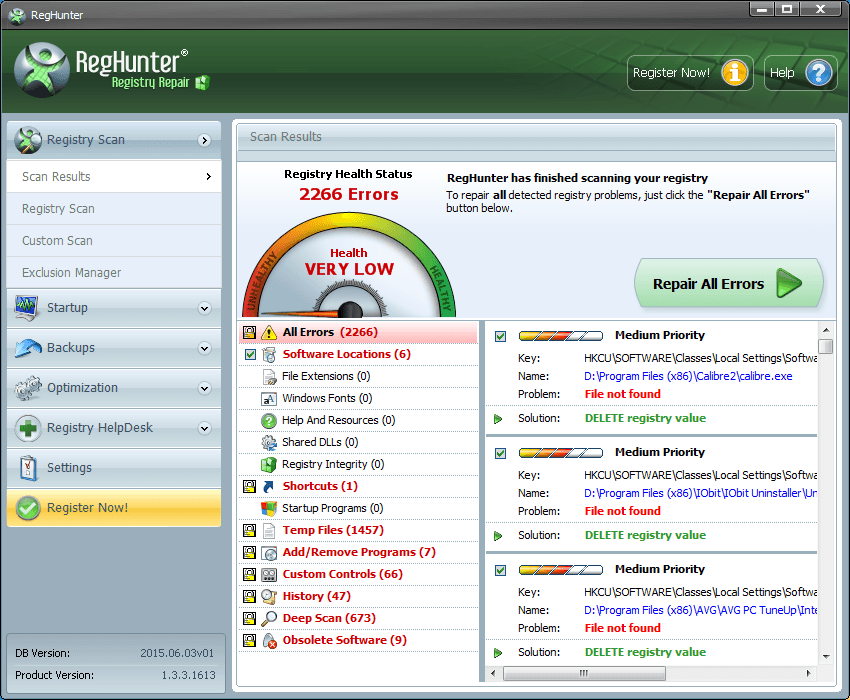Click the Deep Scan magnifying glass icon
This screenshot has width=850, height=700.
coord(269,619)
